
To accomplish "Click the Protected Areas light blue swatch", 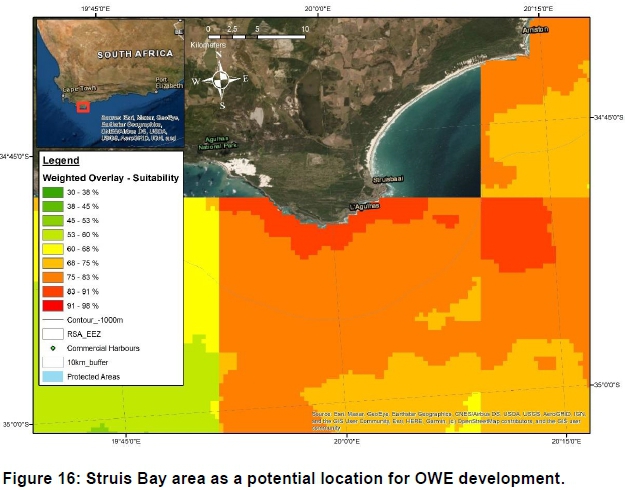I will click(53, 376).
